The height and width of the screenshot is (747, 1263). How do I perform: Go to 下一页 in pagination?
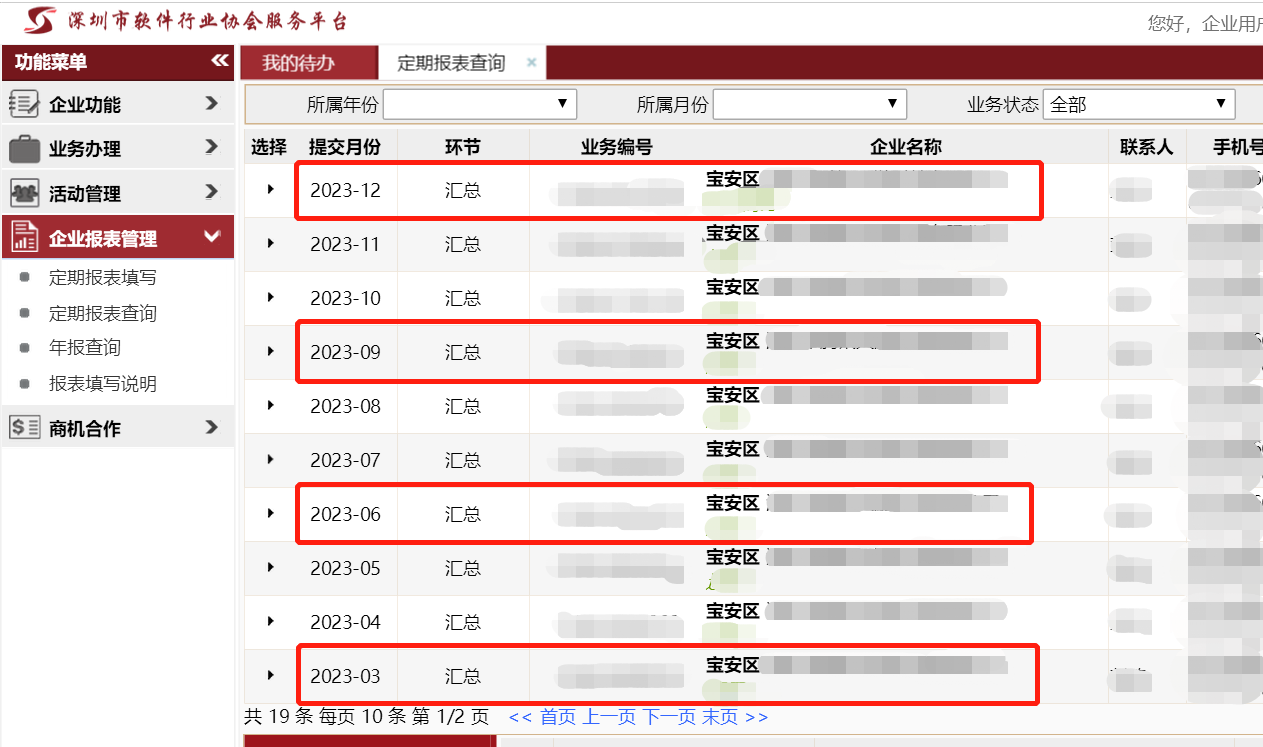(669, 717)
